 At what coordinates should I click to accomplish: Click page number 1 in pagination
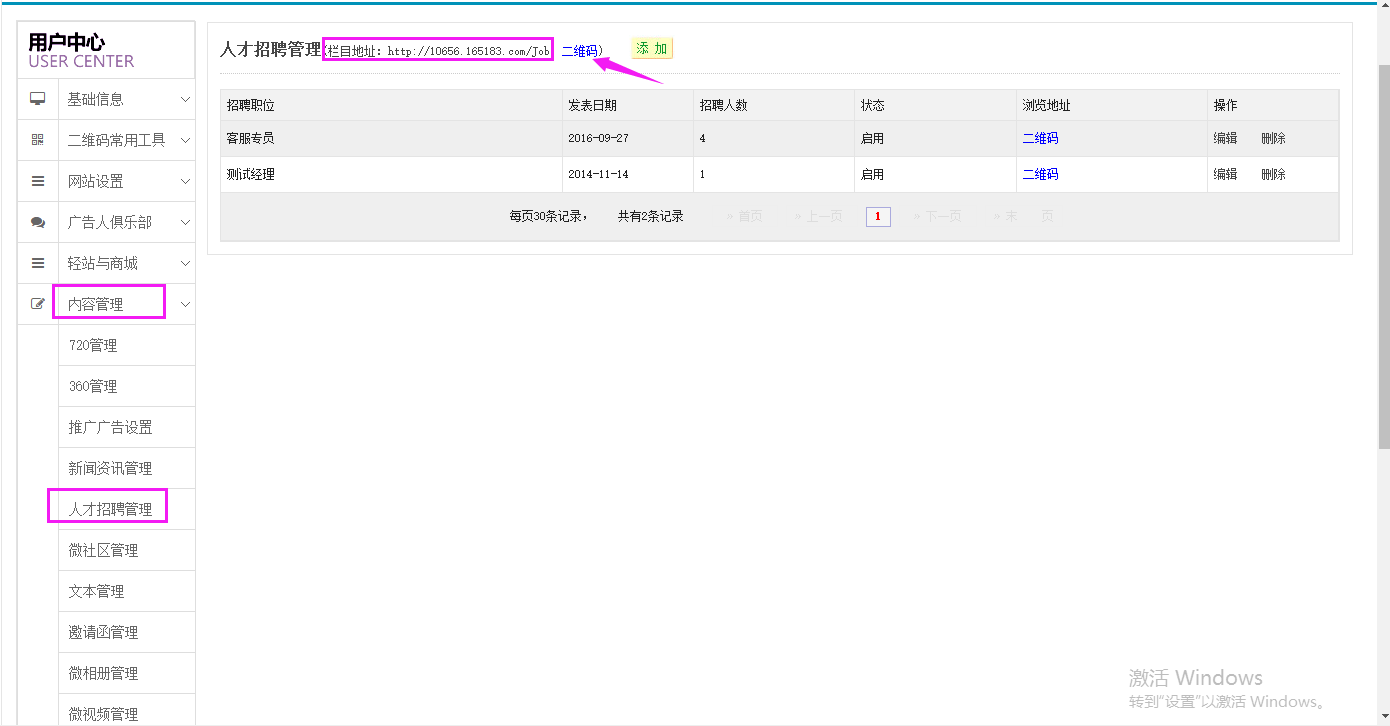[x=878, y=216]
